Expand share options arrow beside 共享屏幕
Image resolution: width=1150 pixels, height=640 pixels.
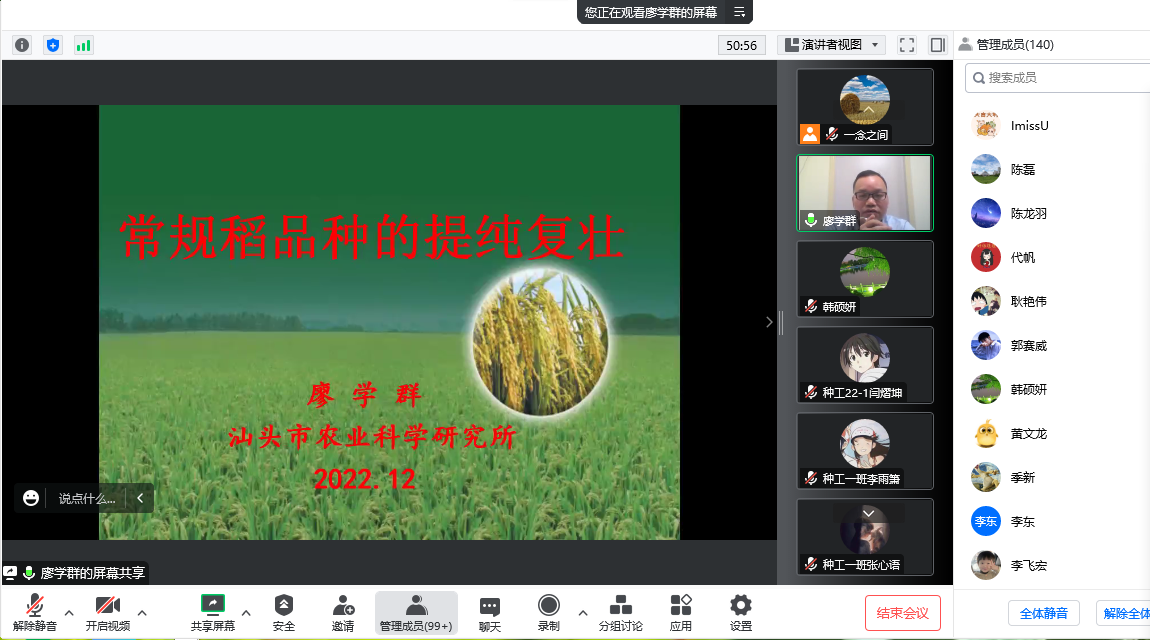[x=246, y=612]
